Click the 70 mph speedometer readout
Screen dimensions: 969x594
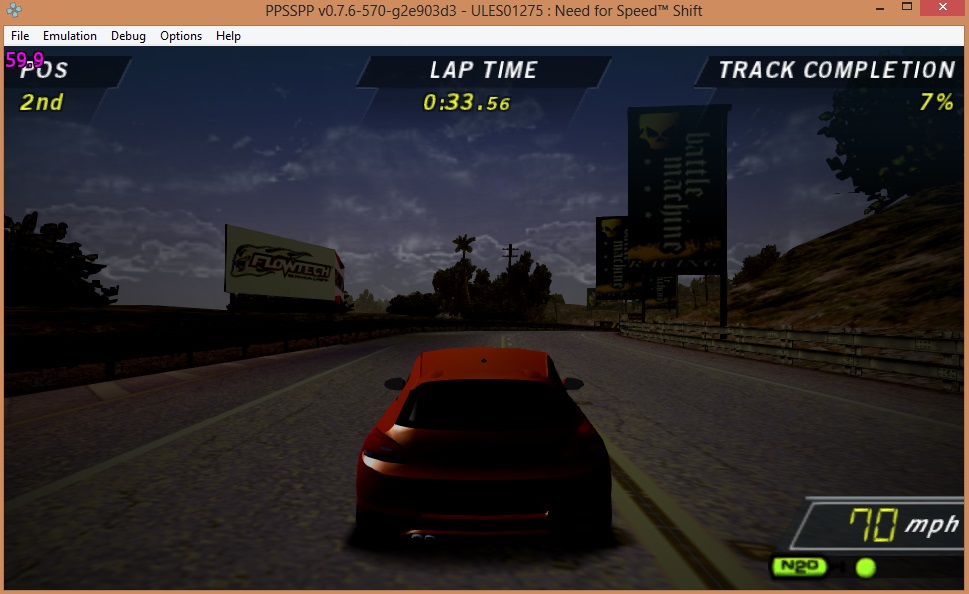point(900,524)
